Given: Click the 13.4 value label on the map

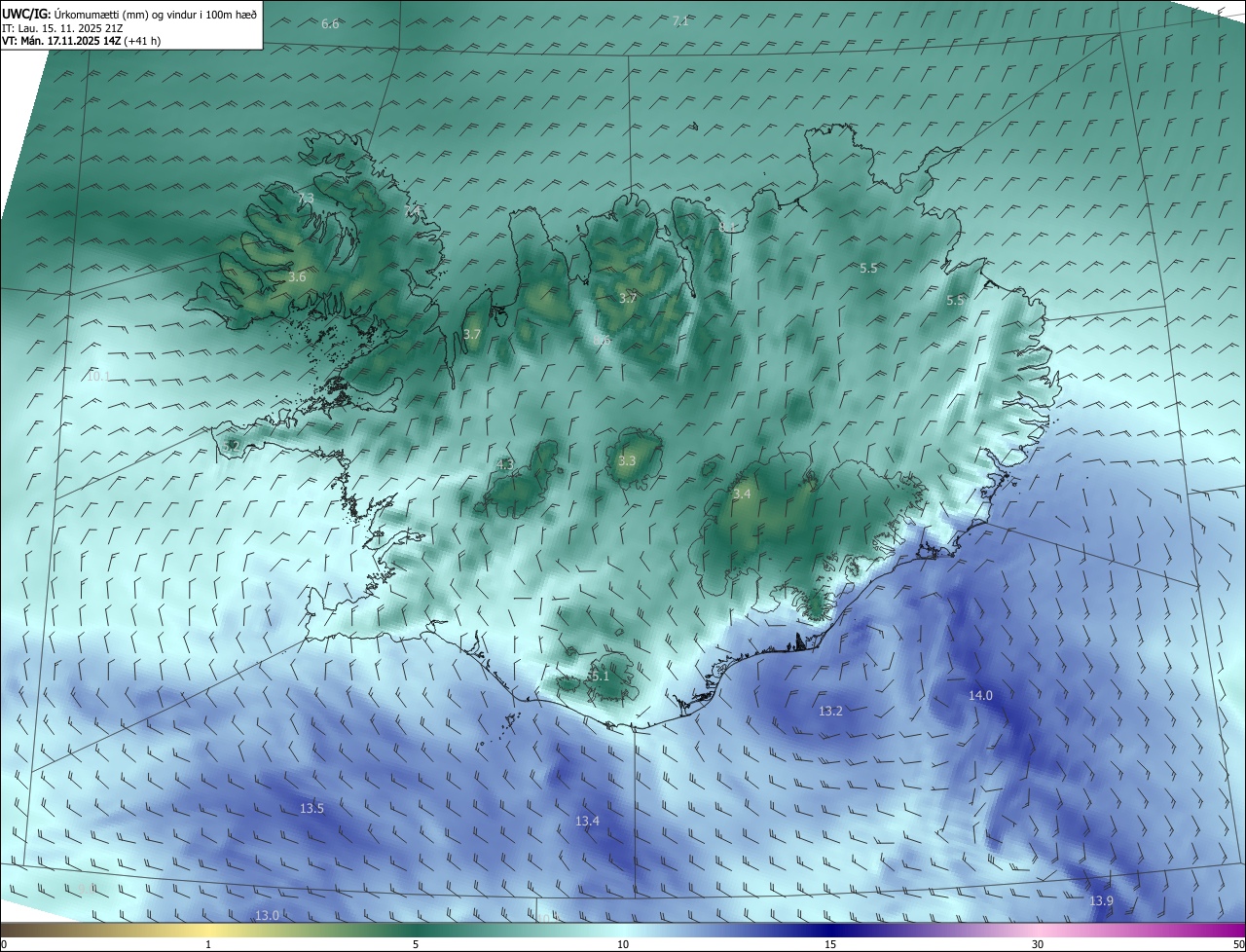Looking at the screenshot, I should (587, 822).
